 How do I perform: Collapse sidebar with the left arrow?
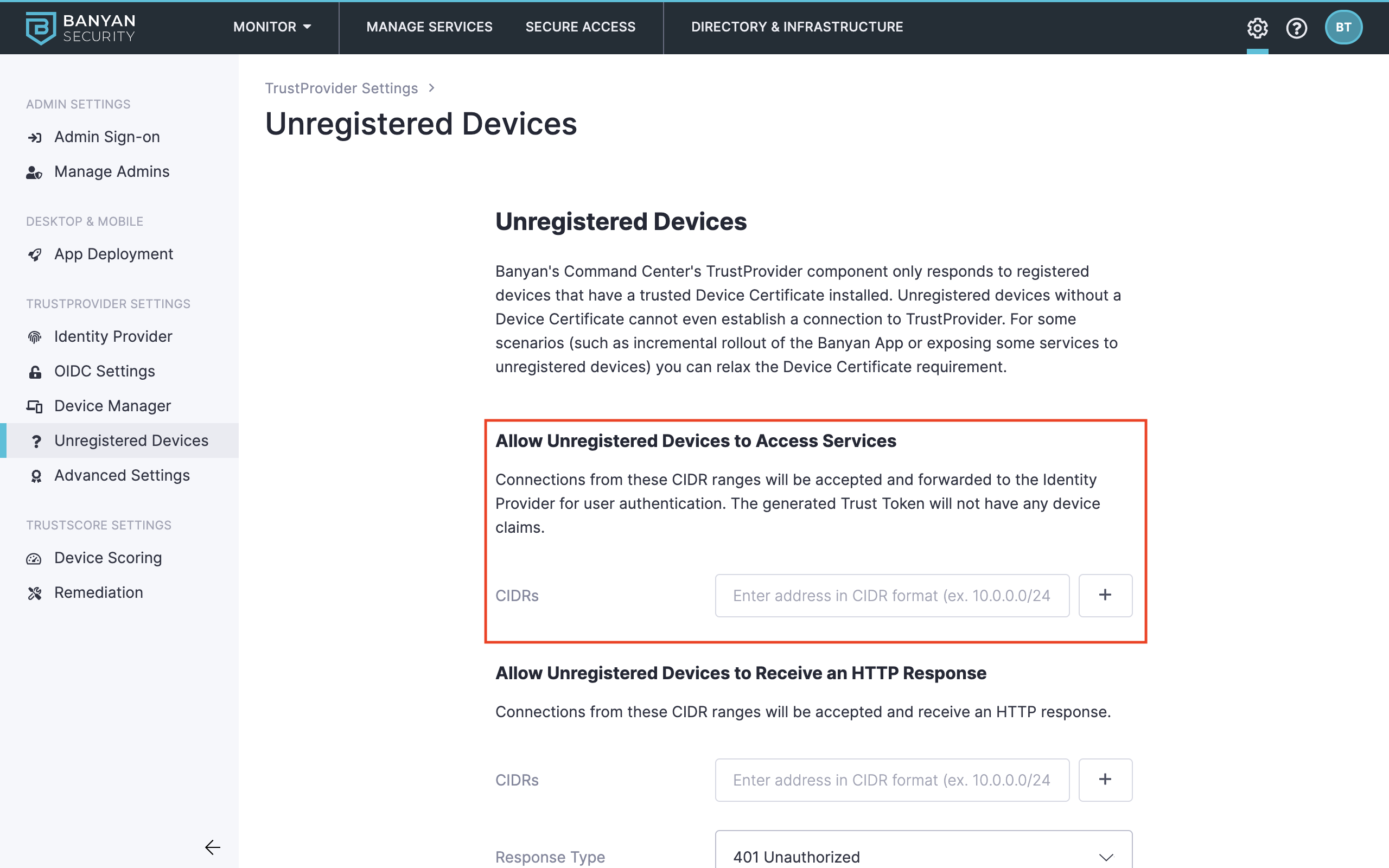tap(212, 847)
